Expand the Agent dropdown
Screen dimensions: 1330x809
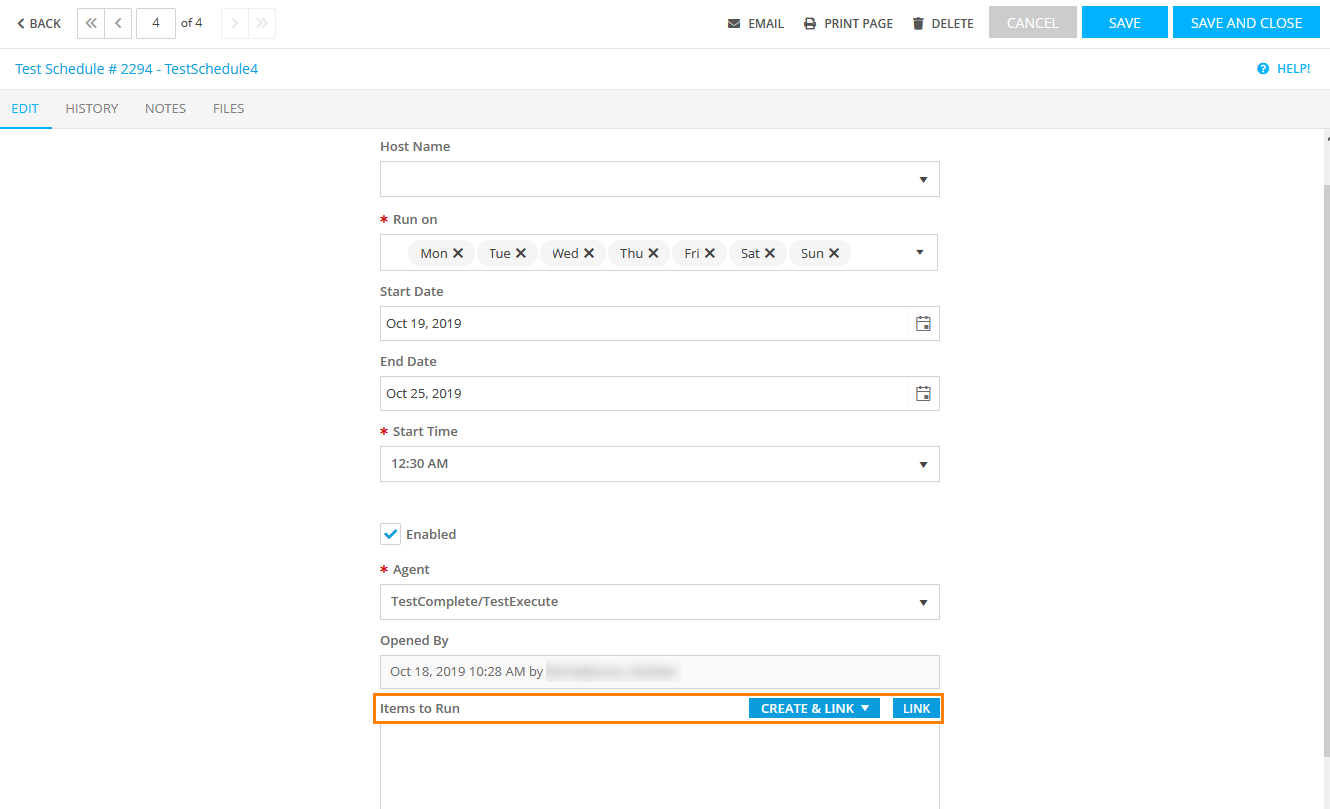(x=923, y=602)
